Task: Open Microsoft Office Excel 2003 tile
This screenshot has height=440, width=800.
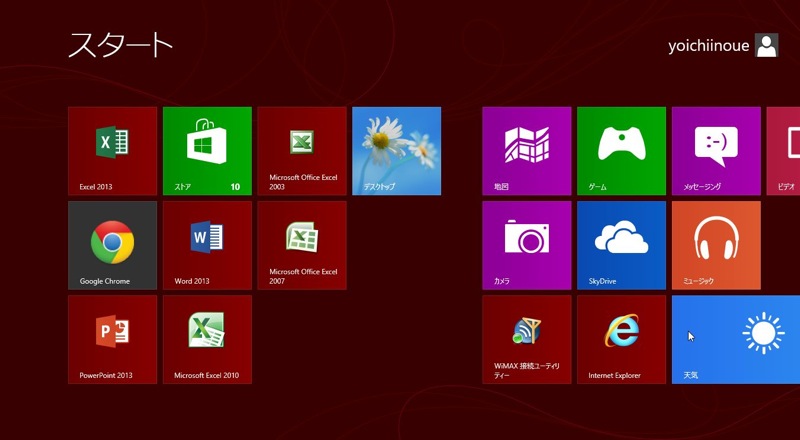Action: tap(302, 151)
